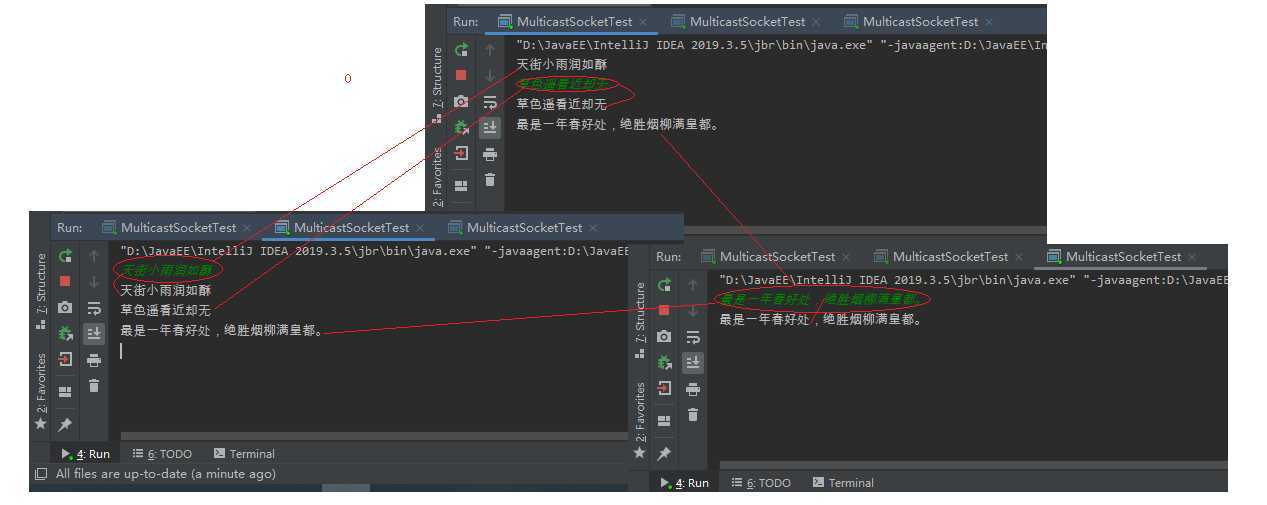This screenshot has width=1267, height=505.
Task: Click the java.exe command line in top window
Action: click(781, 45)
